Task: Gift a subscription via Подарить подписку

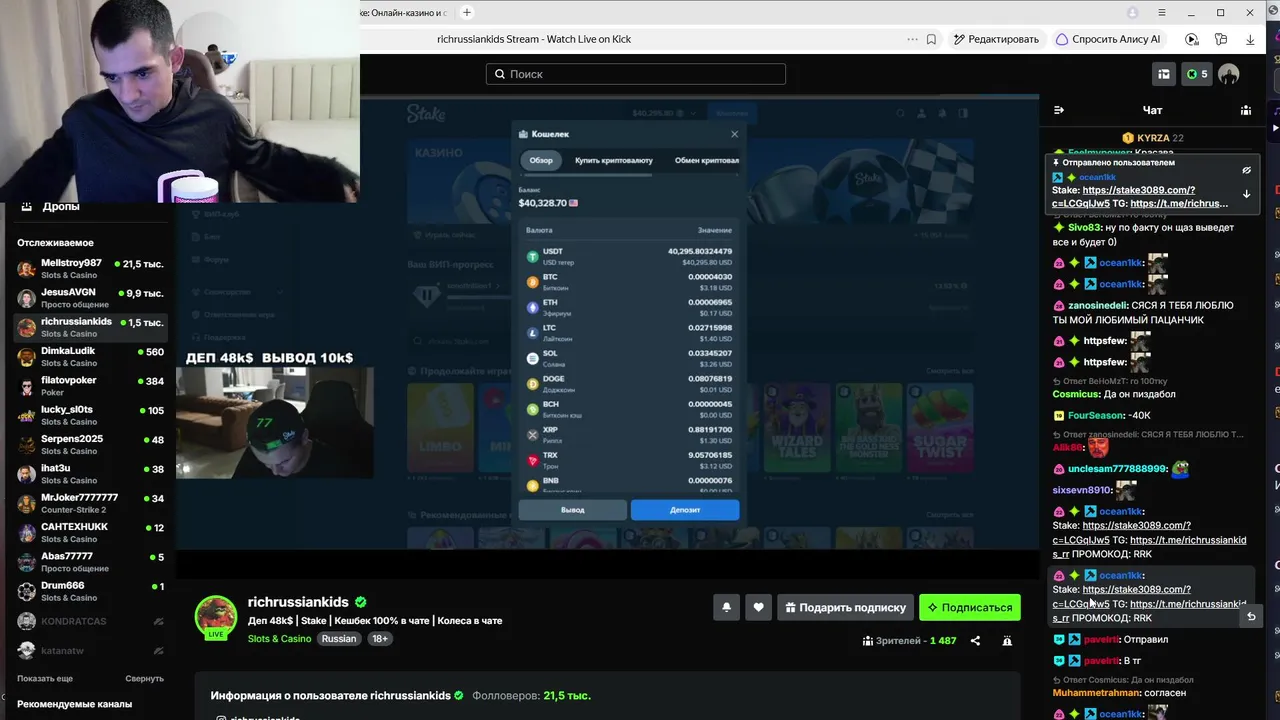Action: [846, 607]
